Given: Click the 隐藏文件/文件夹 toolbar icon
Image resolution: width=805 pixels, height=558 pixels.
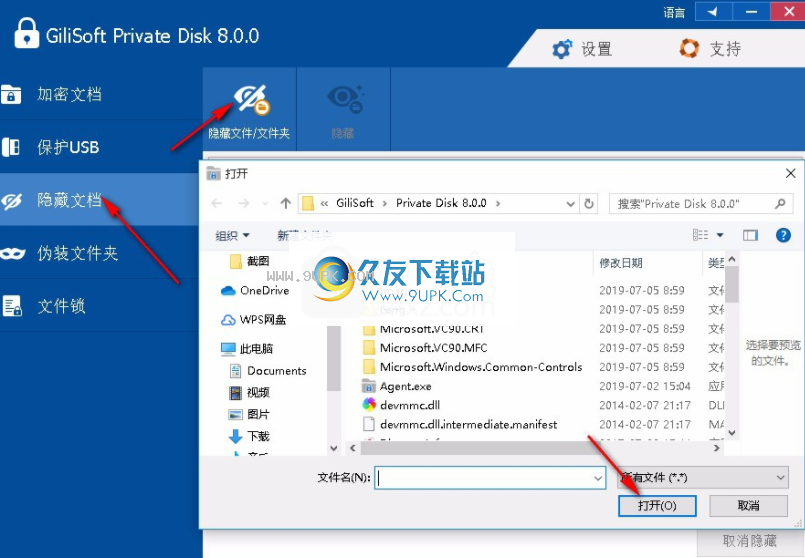Looking at the screenshot, I should [x=250, y=110].
